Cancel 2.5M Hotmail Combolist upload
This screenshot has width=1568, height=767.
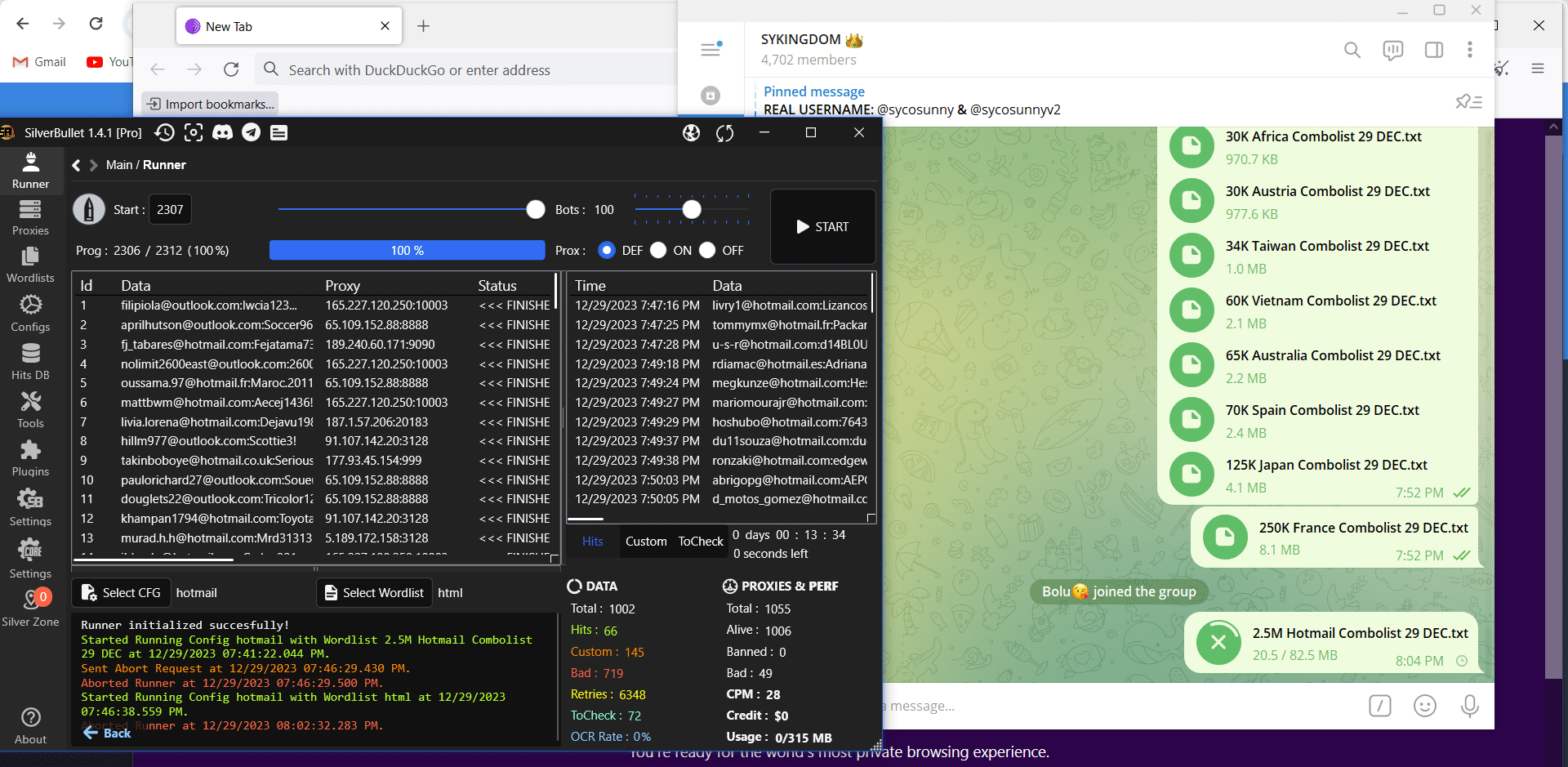coord(1218,643)
